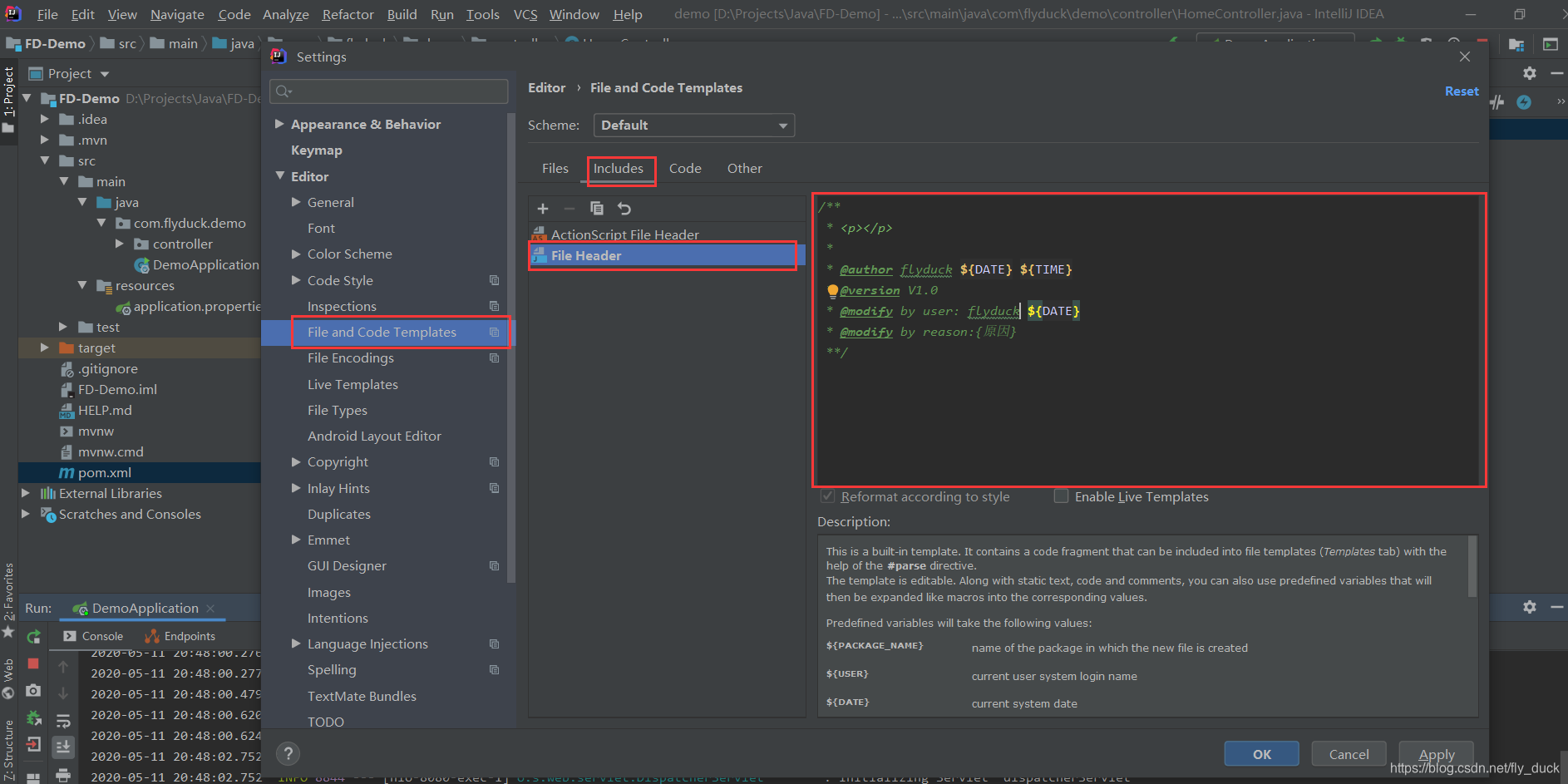
Task: Click the Settings search field
Action: tap(389, 91)
